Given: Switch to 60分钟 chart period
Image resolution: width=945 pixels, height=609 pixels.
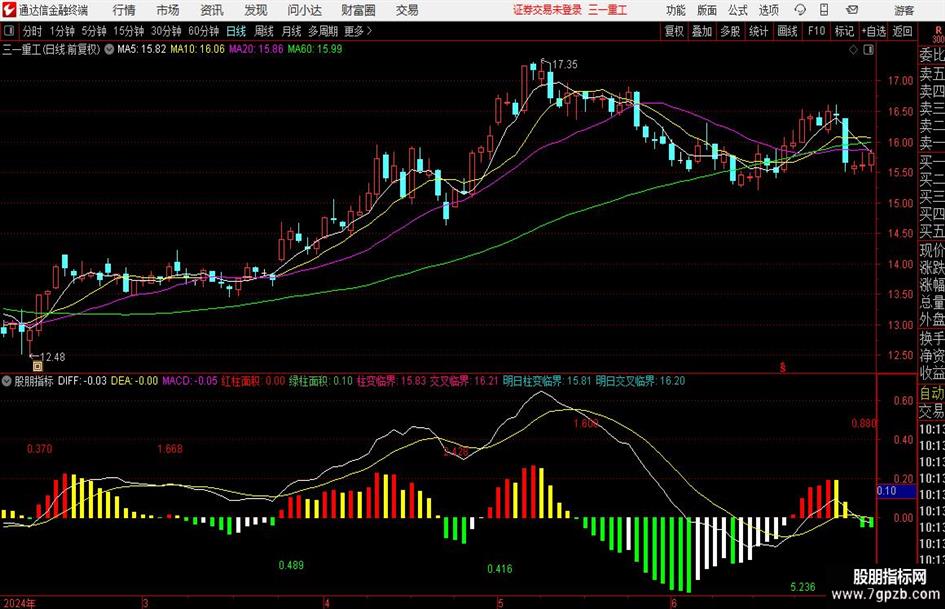Looking at the screenshot, I should [x=204, y=31].
